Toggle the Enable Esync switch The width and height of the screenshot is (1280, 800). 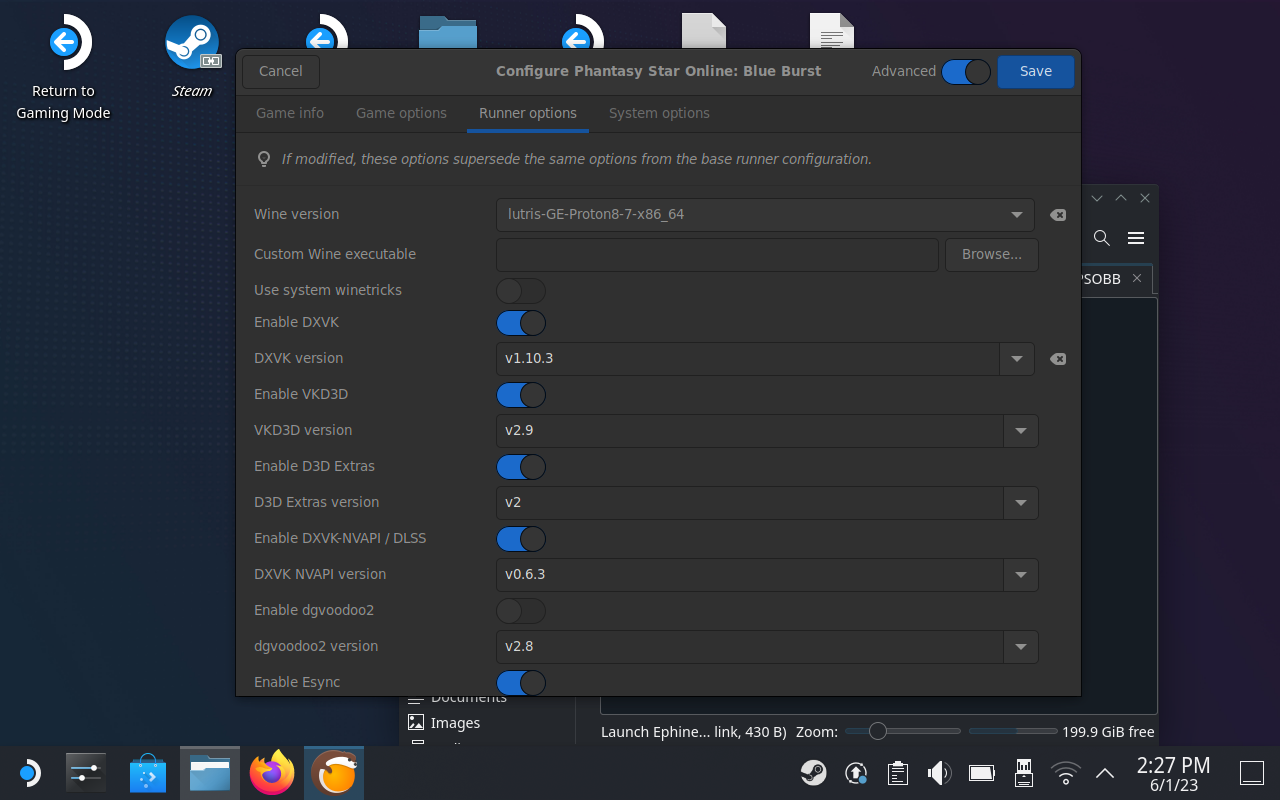point(521,683)
